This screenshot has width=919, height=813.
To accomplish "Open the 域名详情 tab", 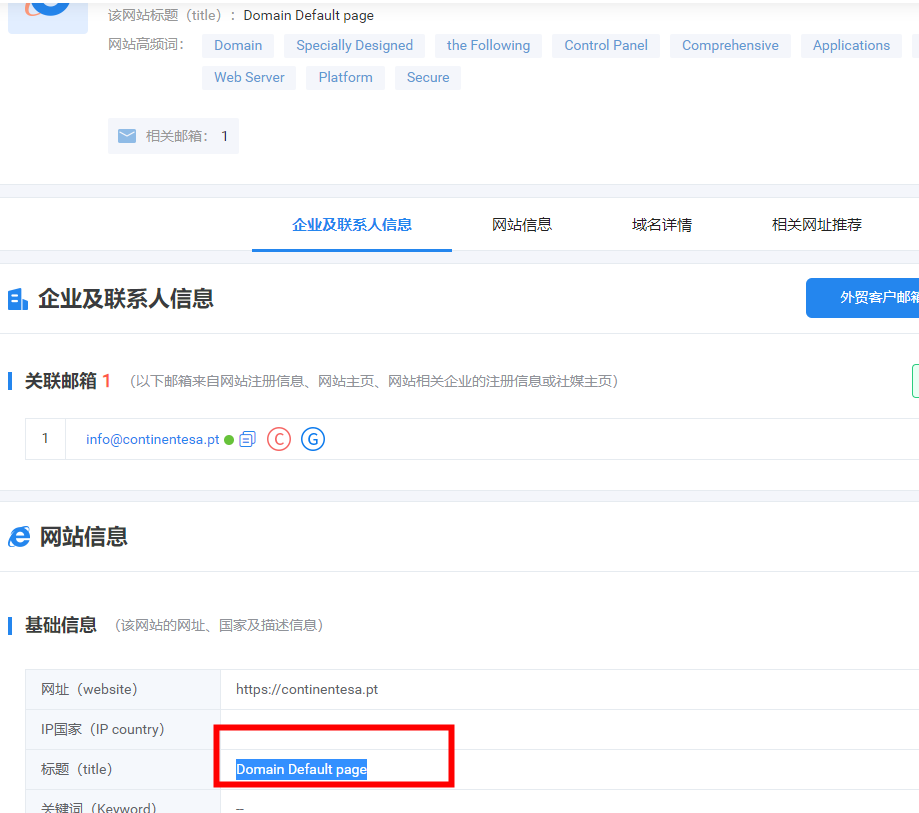I will 663,225.
